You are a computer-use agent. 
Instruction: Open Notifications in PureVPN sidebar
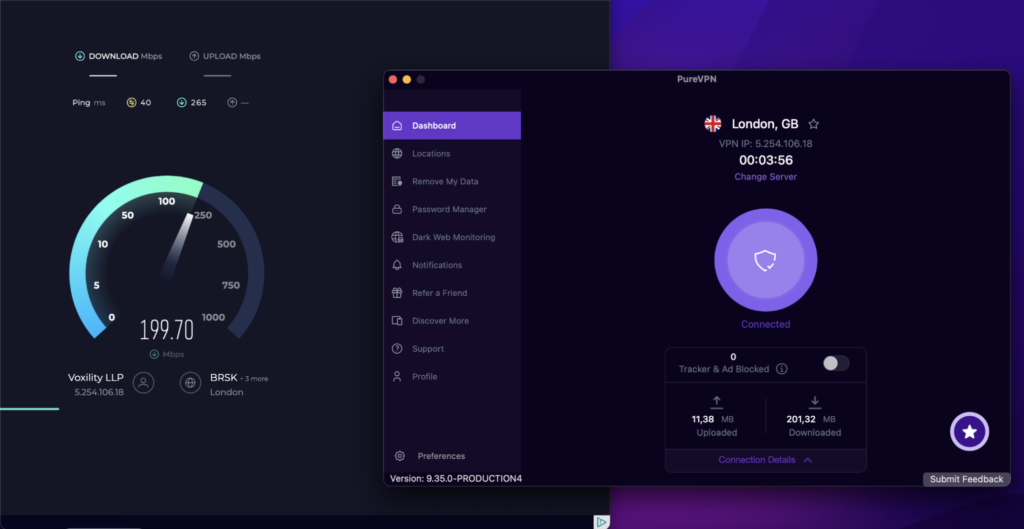pos(452,265)
